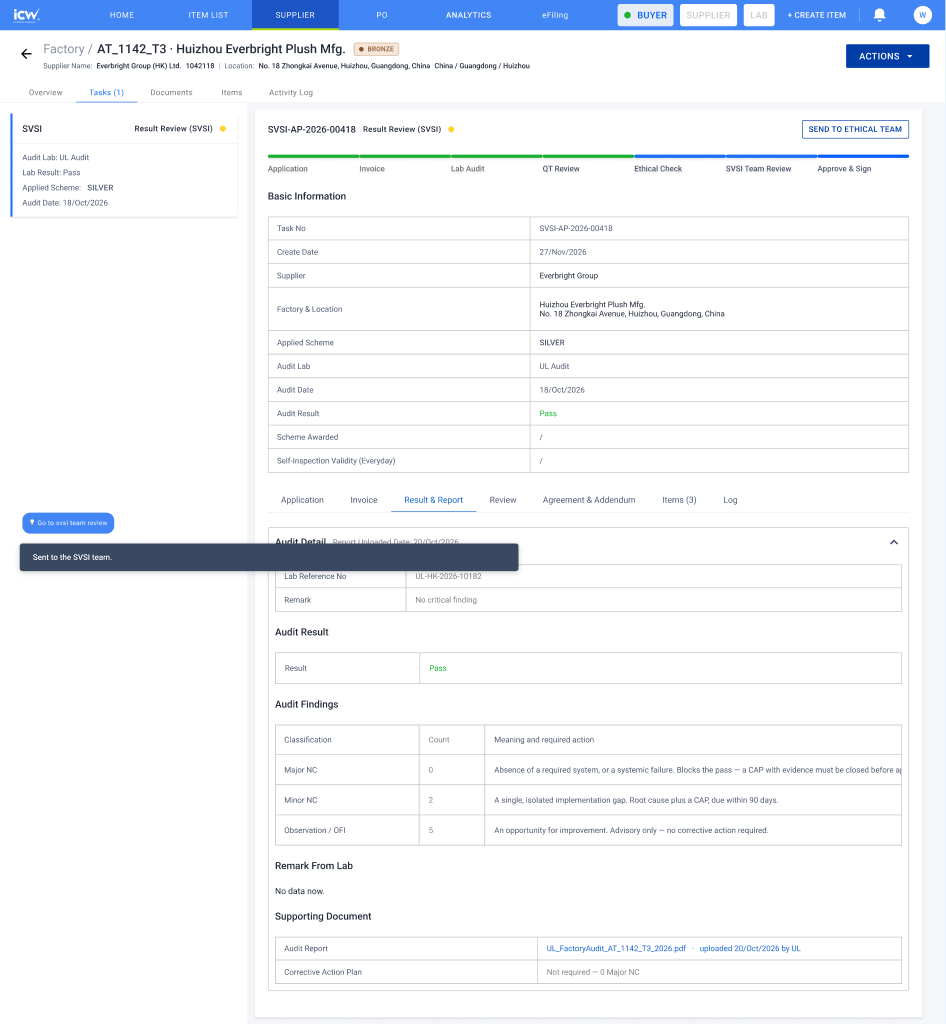Open UL_FactoryAudit_AT_1142_T3_2026.pdf link
The height and width of the screenshot is (1024, 946).
616,948
